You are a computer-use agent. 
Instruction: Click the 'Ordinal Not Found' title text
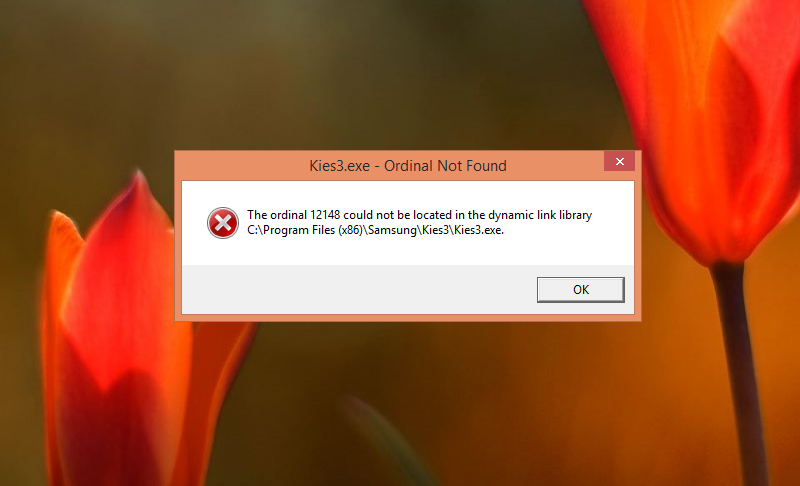(445, 166)
